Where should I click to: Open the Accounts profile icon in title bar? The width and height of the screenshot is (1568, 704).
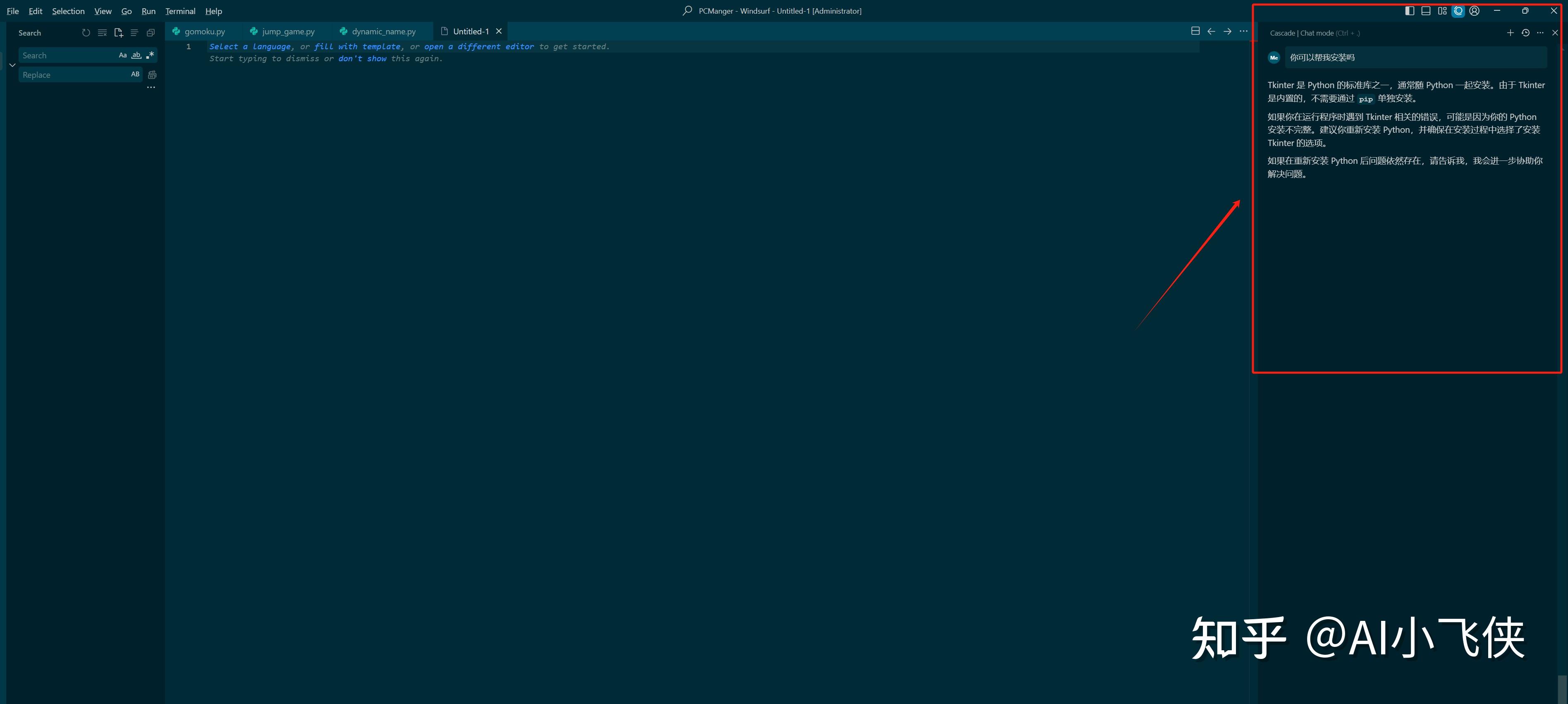[1474, 11]
